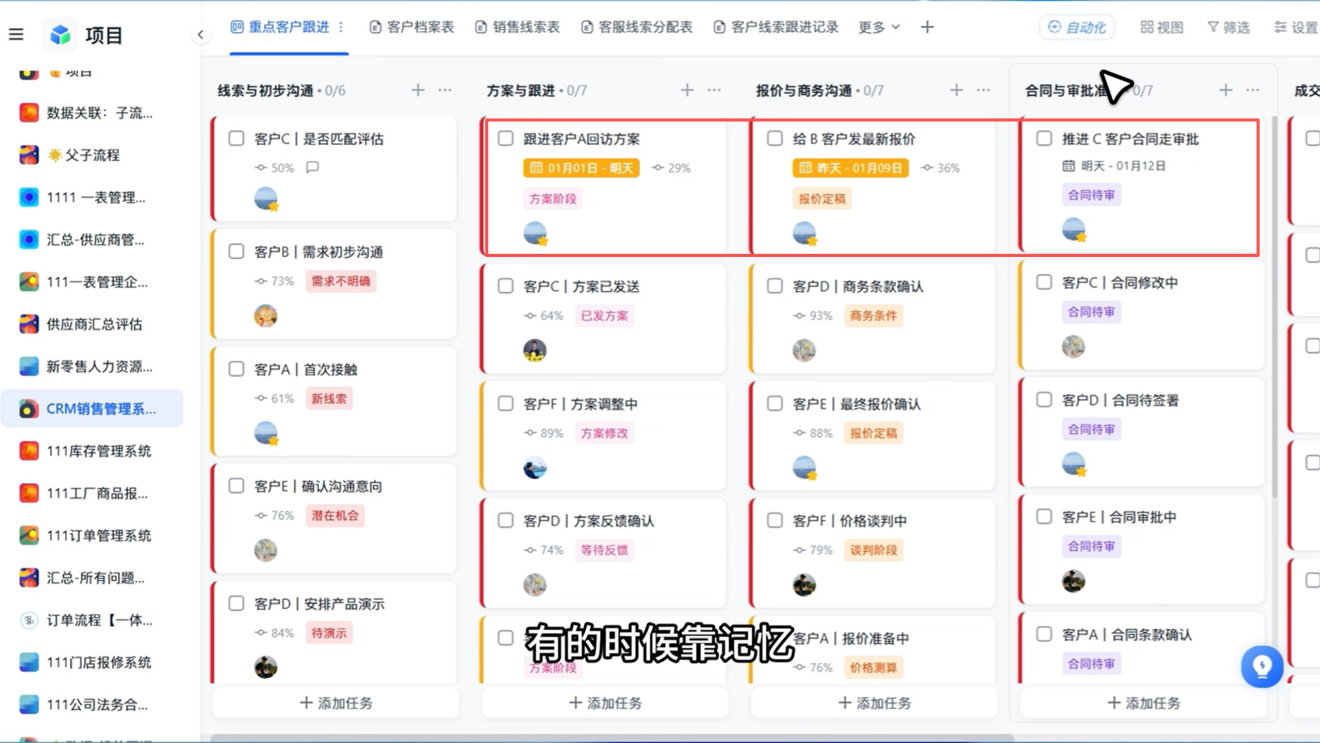
Task: Check the 跟进客户A回访方案 task
Action: coord(505,138)
